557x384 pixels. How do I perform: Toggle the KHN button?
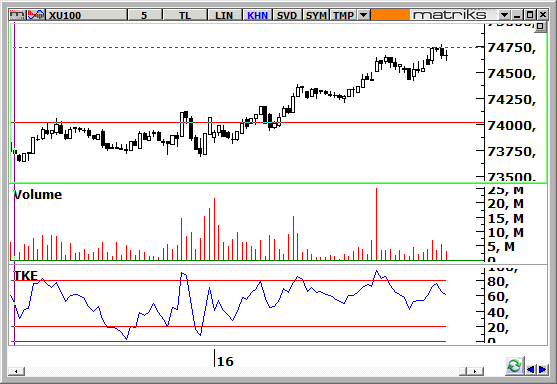(258, 15)
